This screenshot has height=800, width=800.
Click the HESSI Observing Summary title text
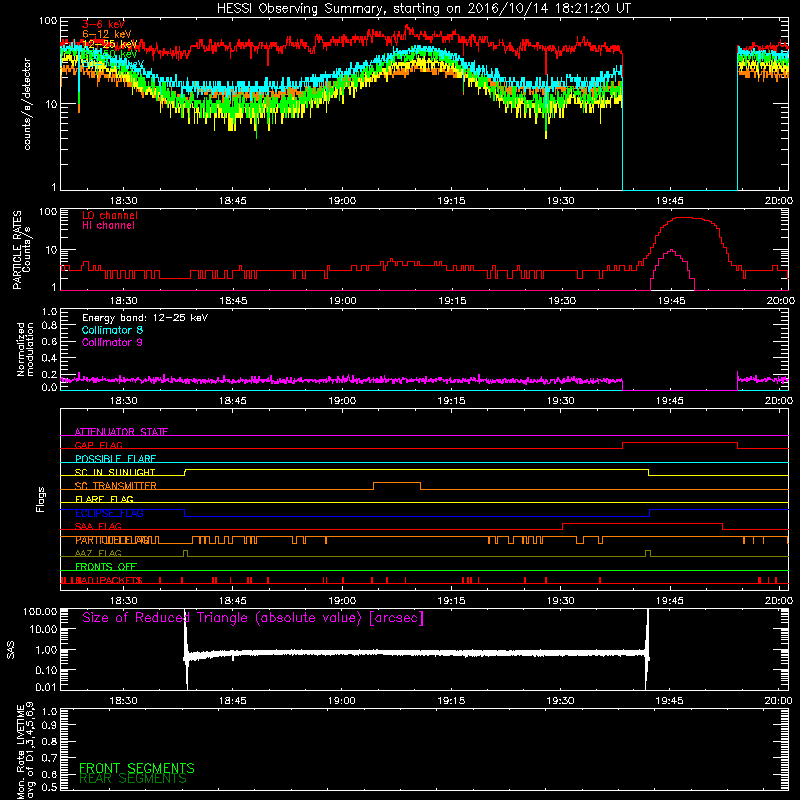point(424,9)
